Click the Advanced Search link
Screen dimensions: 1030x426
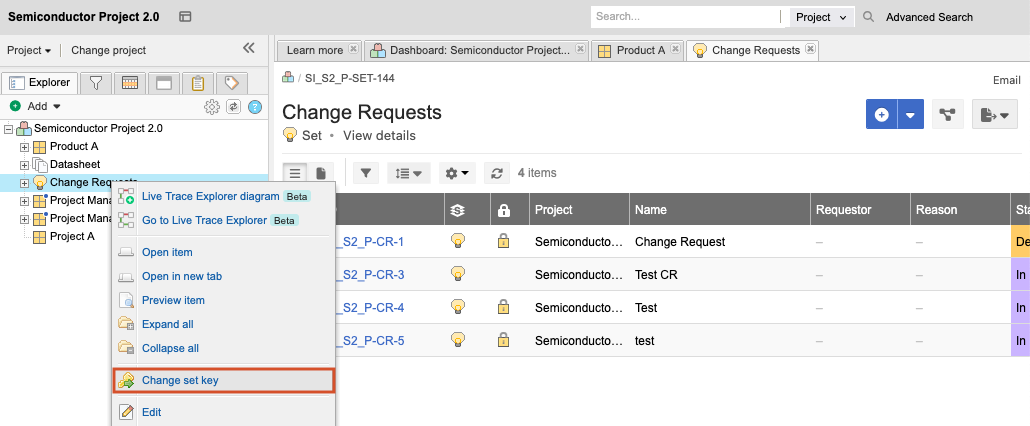tap(929, 17)
